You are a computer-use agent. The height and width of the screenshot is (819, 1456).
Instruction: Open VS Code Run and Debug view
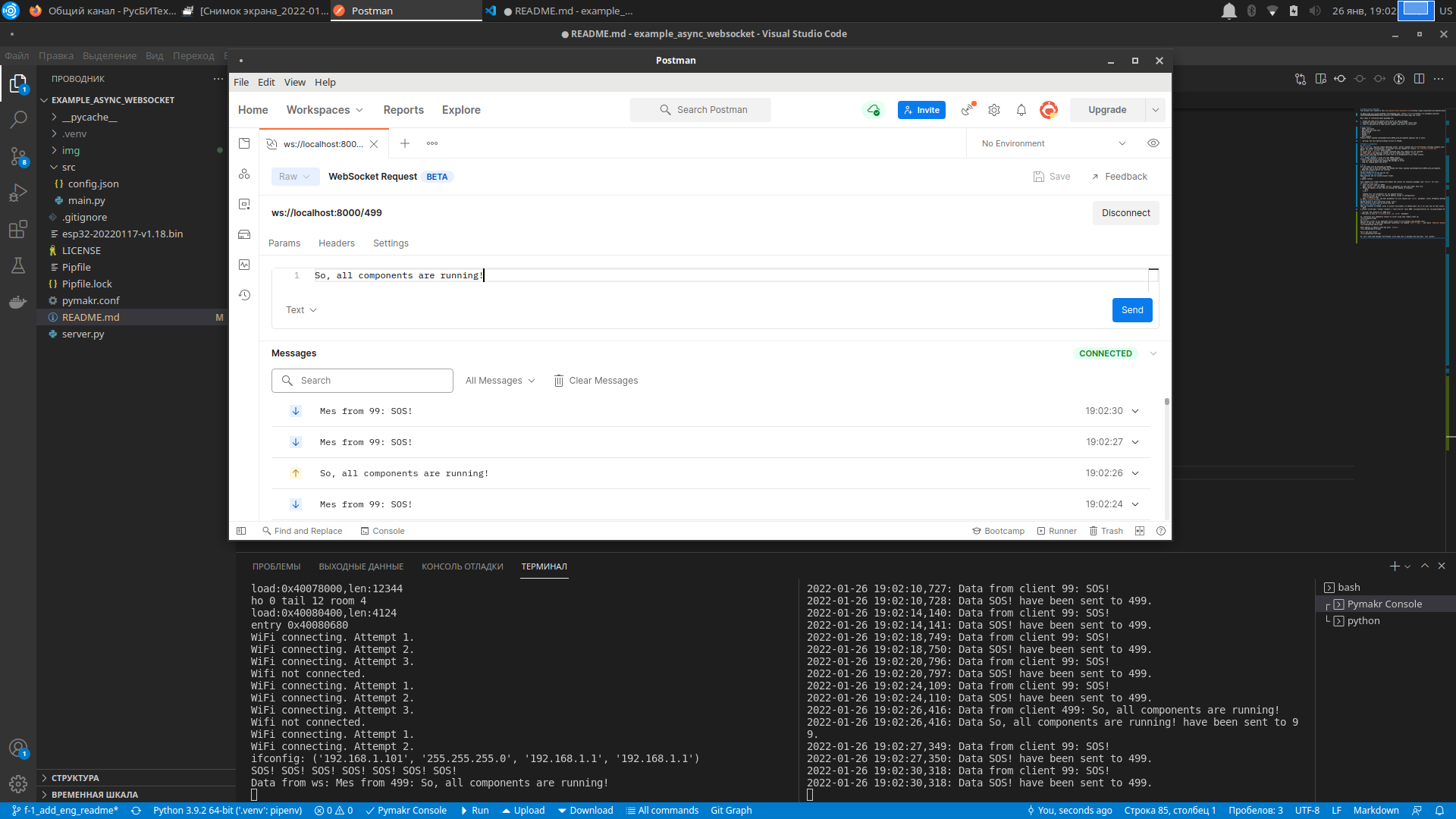click(x=18, y=193)
